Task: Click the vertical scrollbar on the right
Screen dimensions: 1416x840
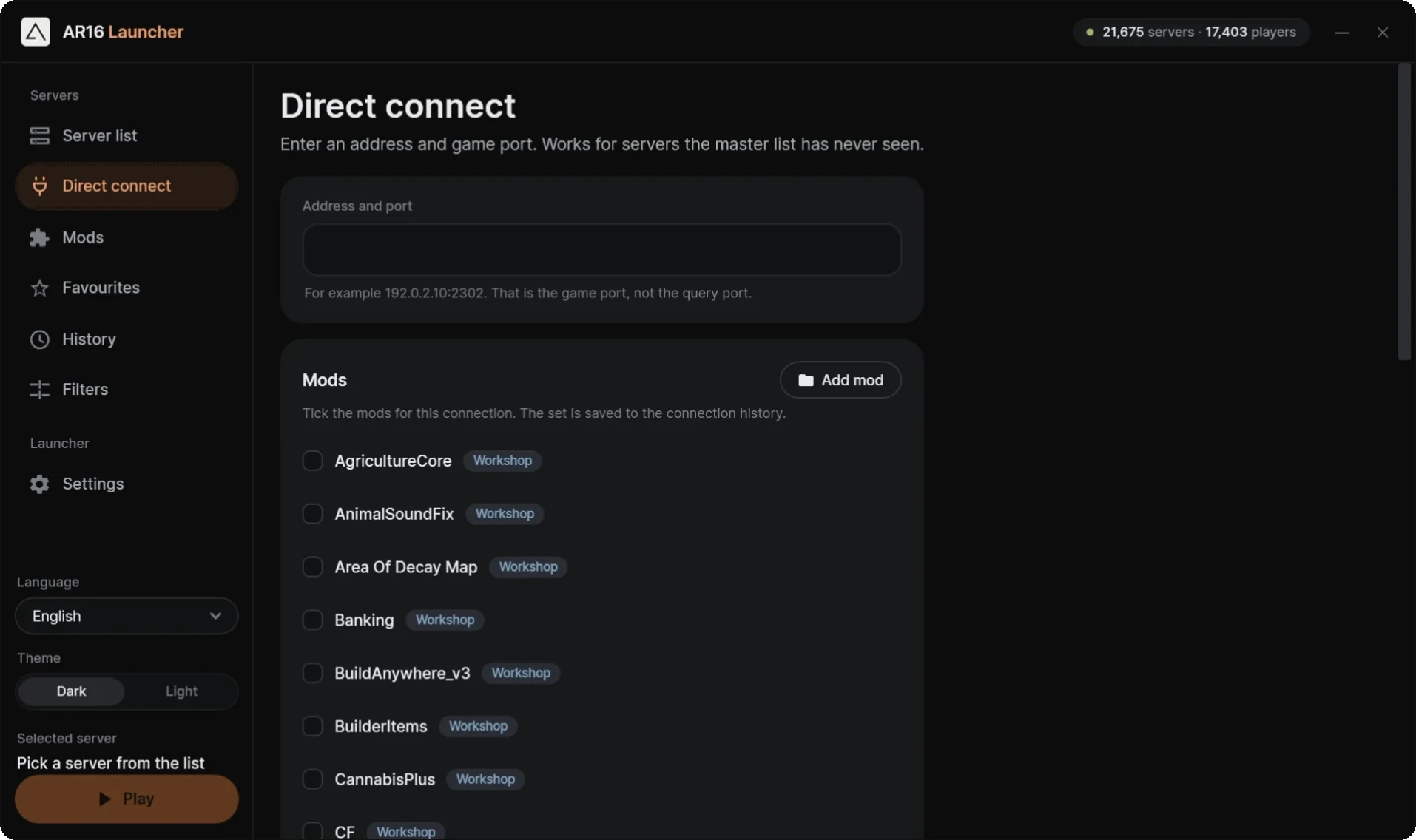Action: (x=1404, y=211)
